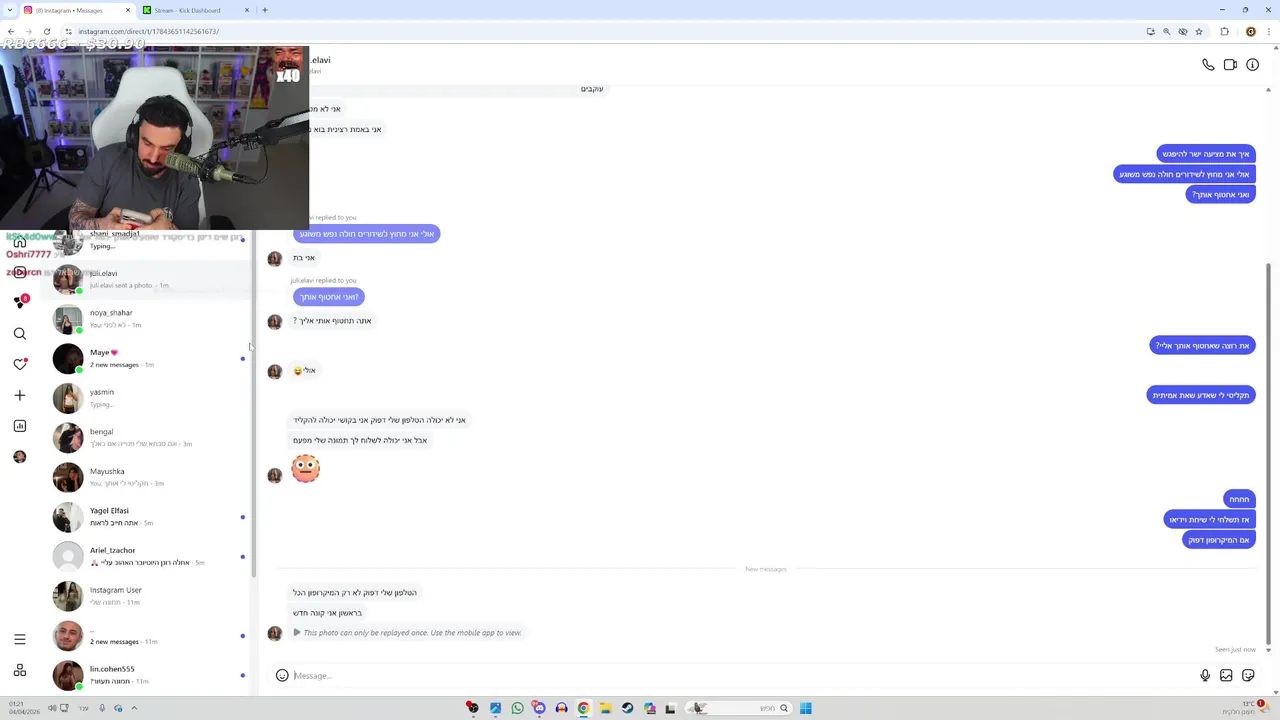The width and height of the screenshot is (1280, 720).
Task: Open a new browser tab
Action: [264, 10]
